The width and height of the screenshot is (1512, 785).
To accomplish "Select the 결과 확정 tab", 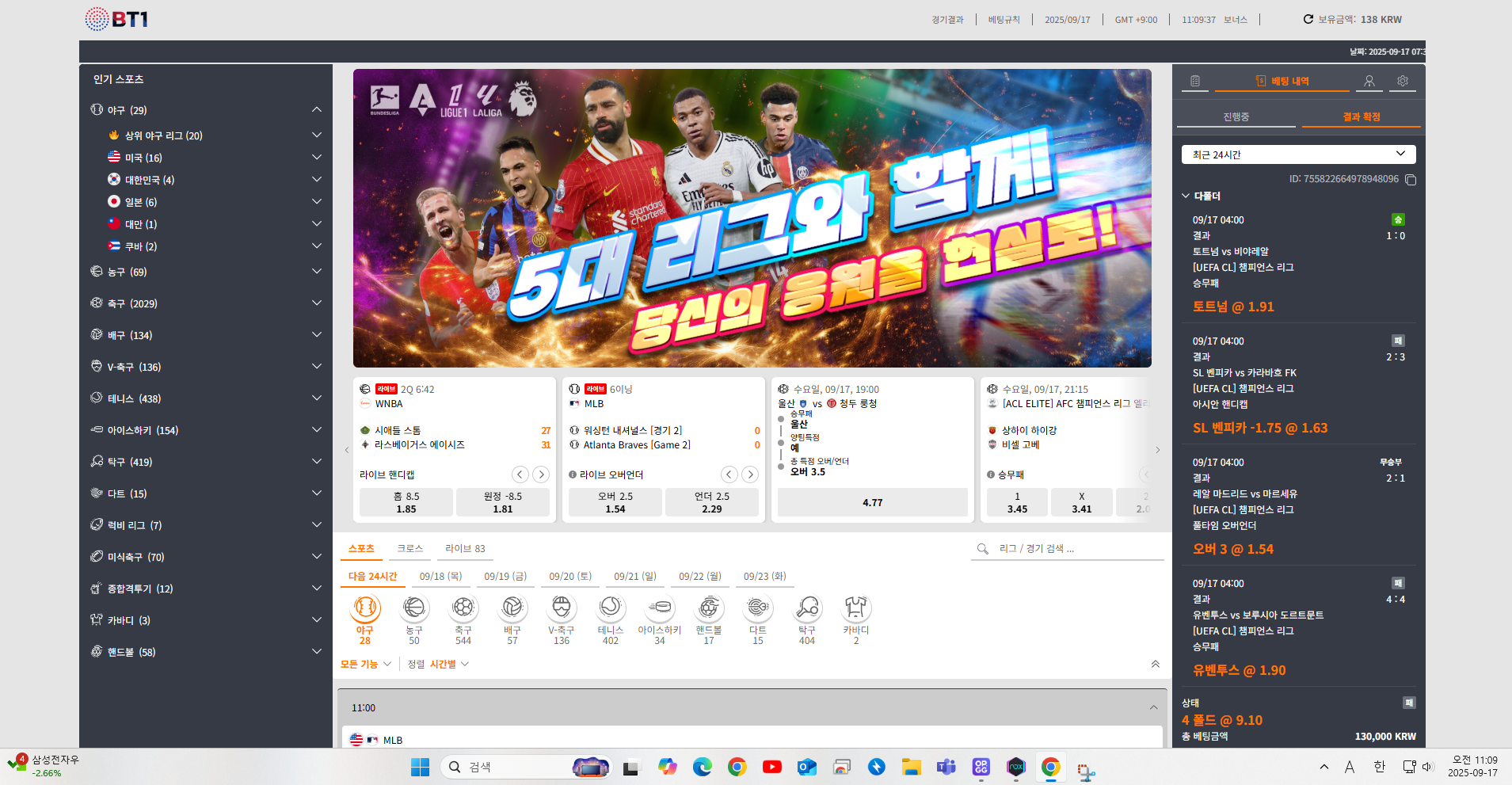I will [x=1361, y=116].
